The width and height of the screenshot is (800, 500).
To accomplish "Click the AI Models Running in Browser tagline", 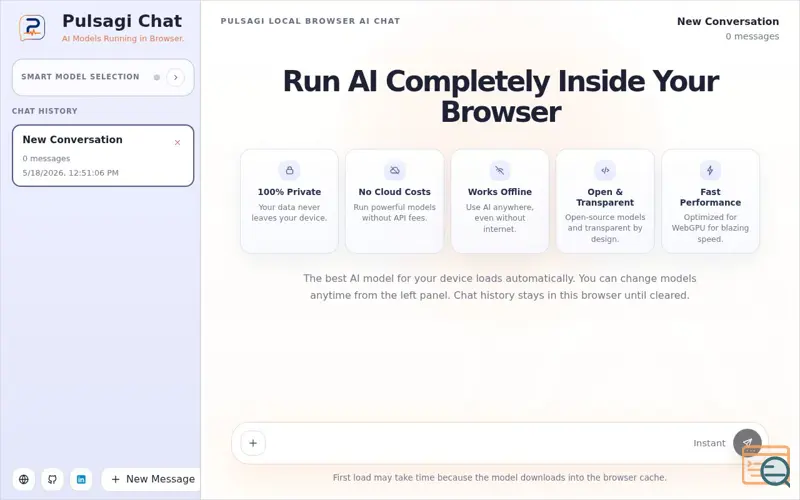I will (x=123, y=38).
